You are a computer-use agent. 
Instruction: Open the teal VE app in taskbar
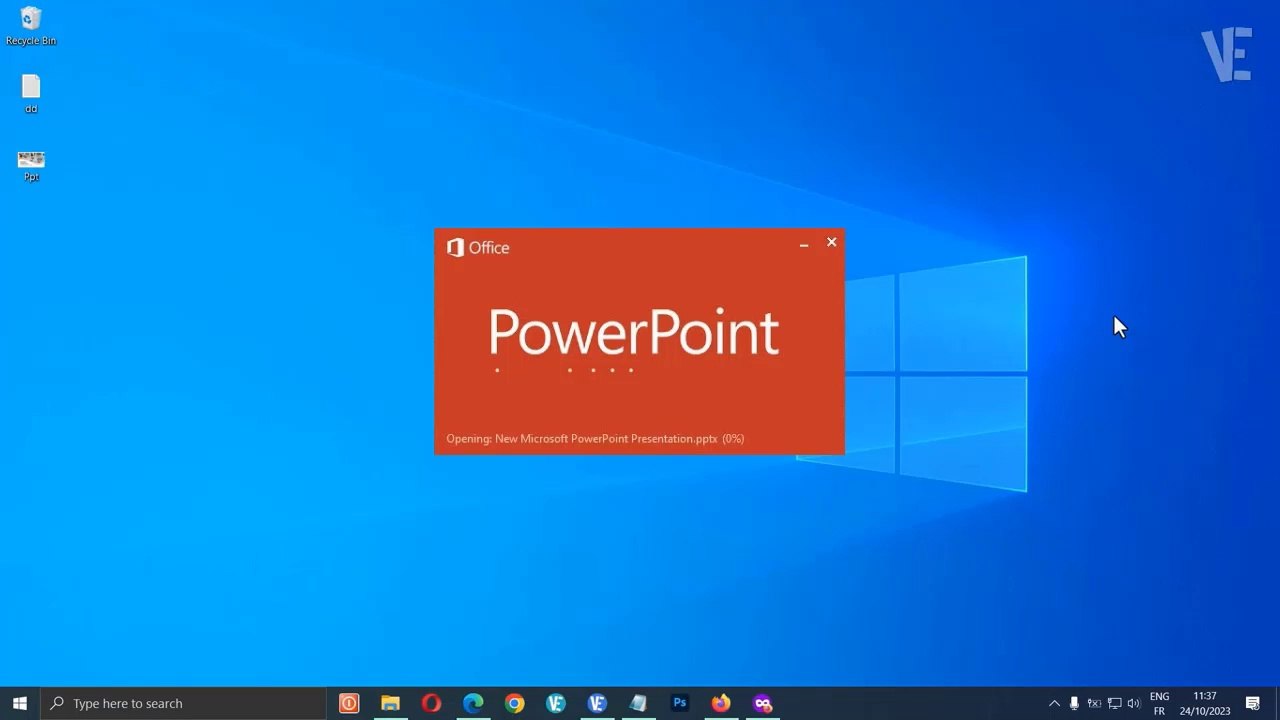556,703
